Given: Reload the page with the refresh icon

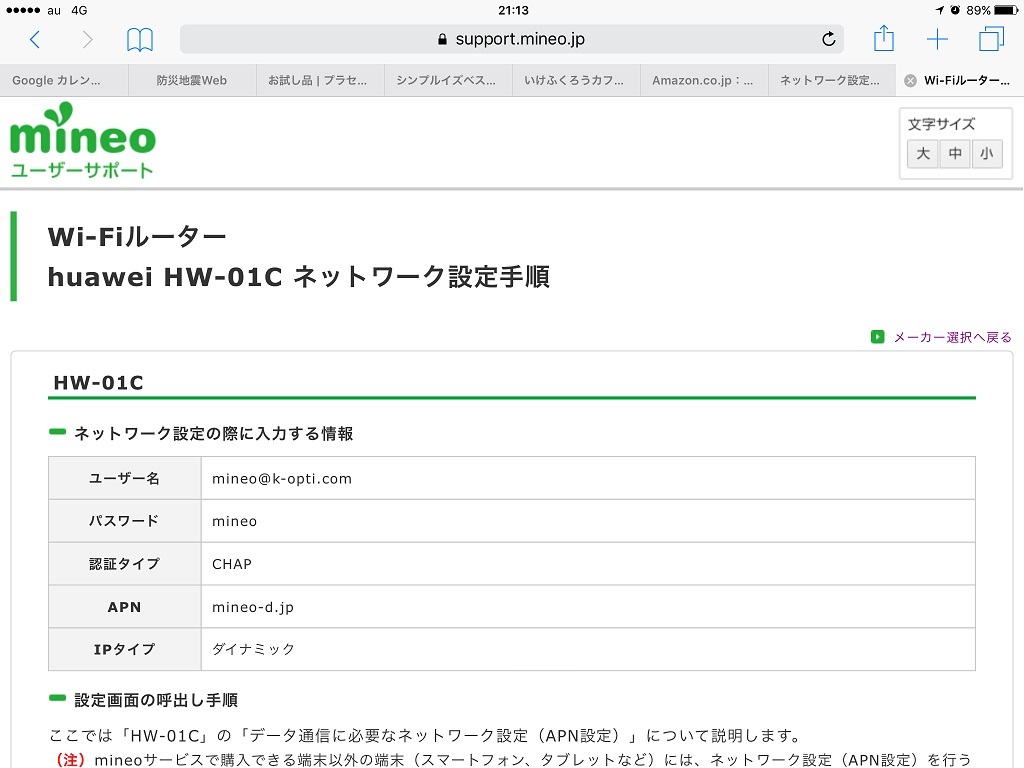Looking at the screenshot, I should 828,39.
